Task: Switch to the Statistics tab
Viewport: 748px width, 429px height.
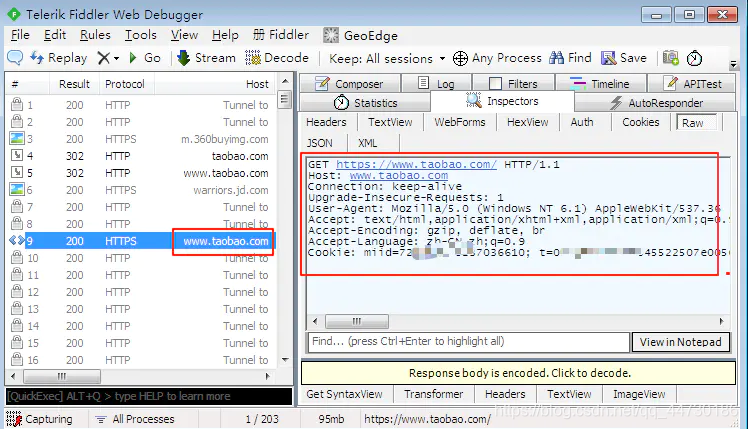Action: tap(365, 103)
